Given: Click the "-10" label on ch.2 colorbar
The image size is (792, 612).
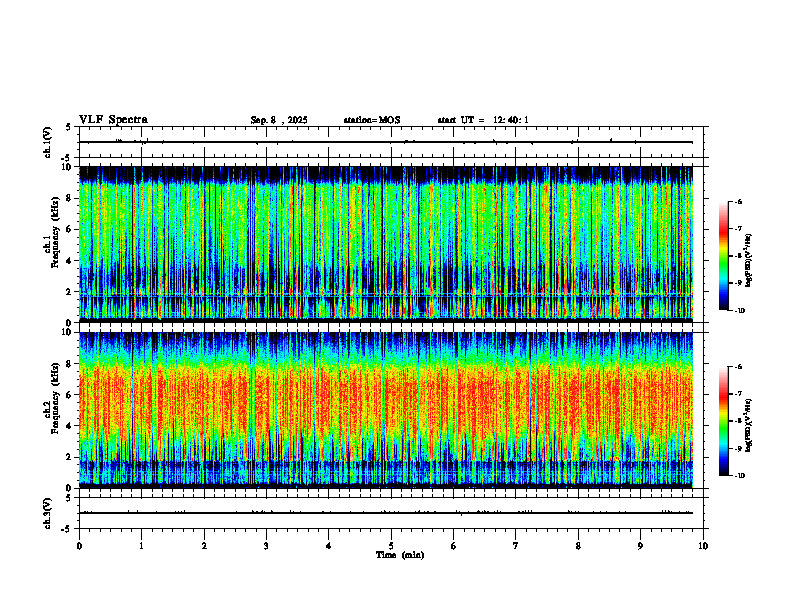Looking at the screenshot, I should (x=739, y=476).
